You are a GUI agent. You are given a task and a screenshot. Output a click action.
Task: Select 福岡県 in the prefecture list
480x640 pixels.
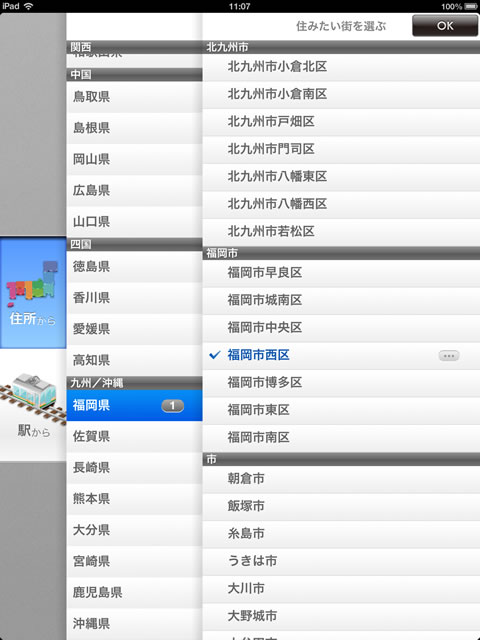(x=134, y=406)
